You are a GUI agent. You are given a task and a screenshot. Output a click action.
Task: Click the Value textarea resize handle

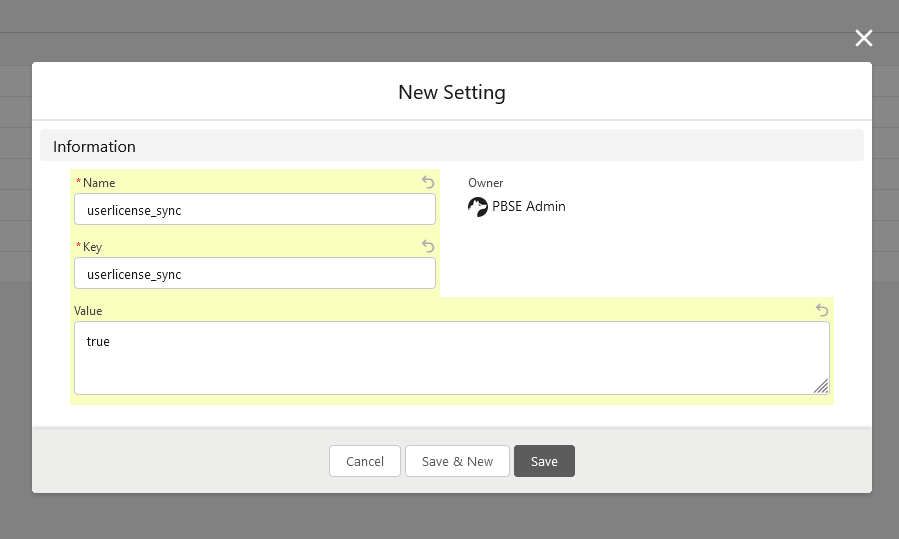[821, 386]
